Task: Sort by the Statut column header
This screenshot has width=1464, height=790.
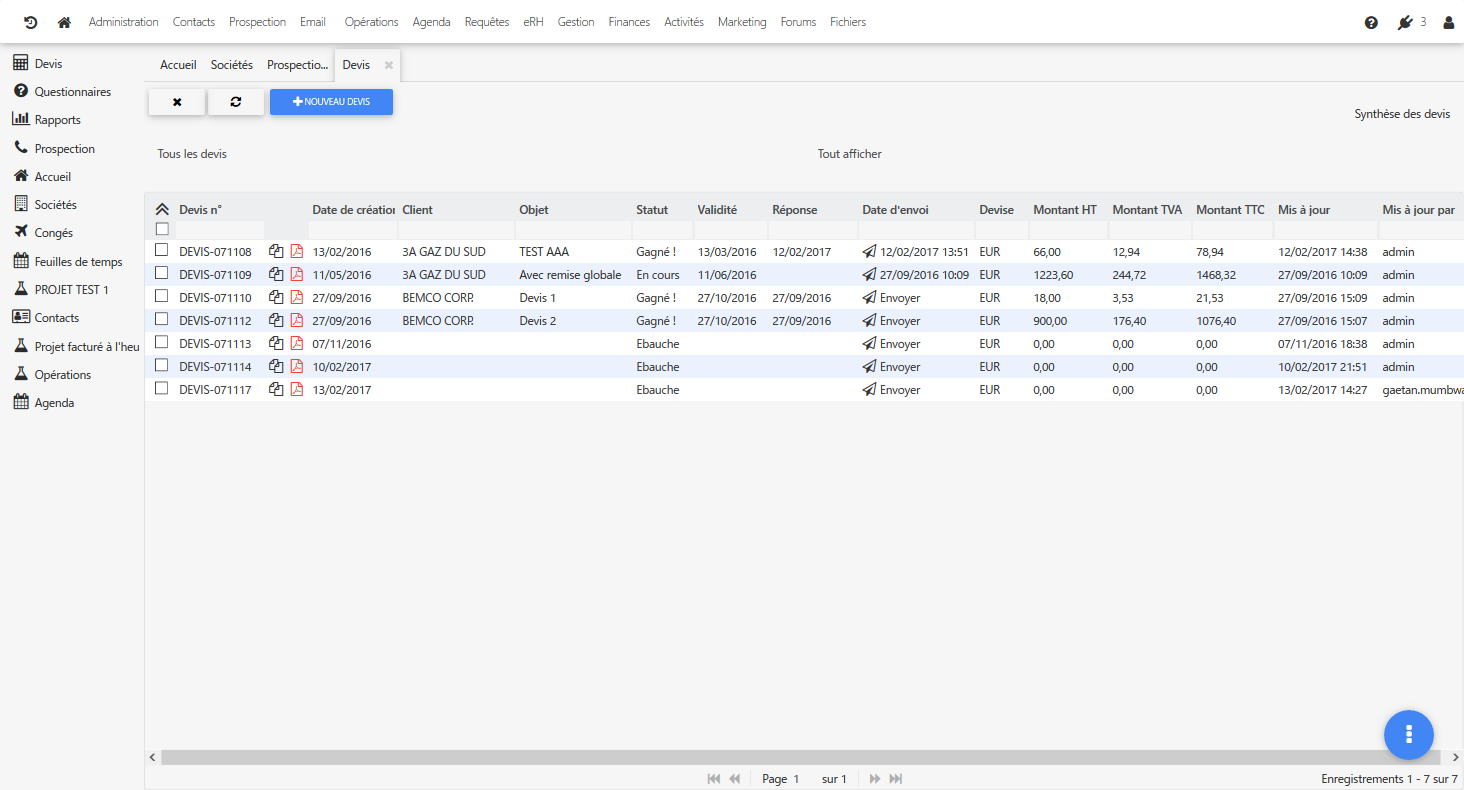Action: click(x=652, y=210)
